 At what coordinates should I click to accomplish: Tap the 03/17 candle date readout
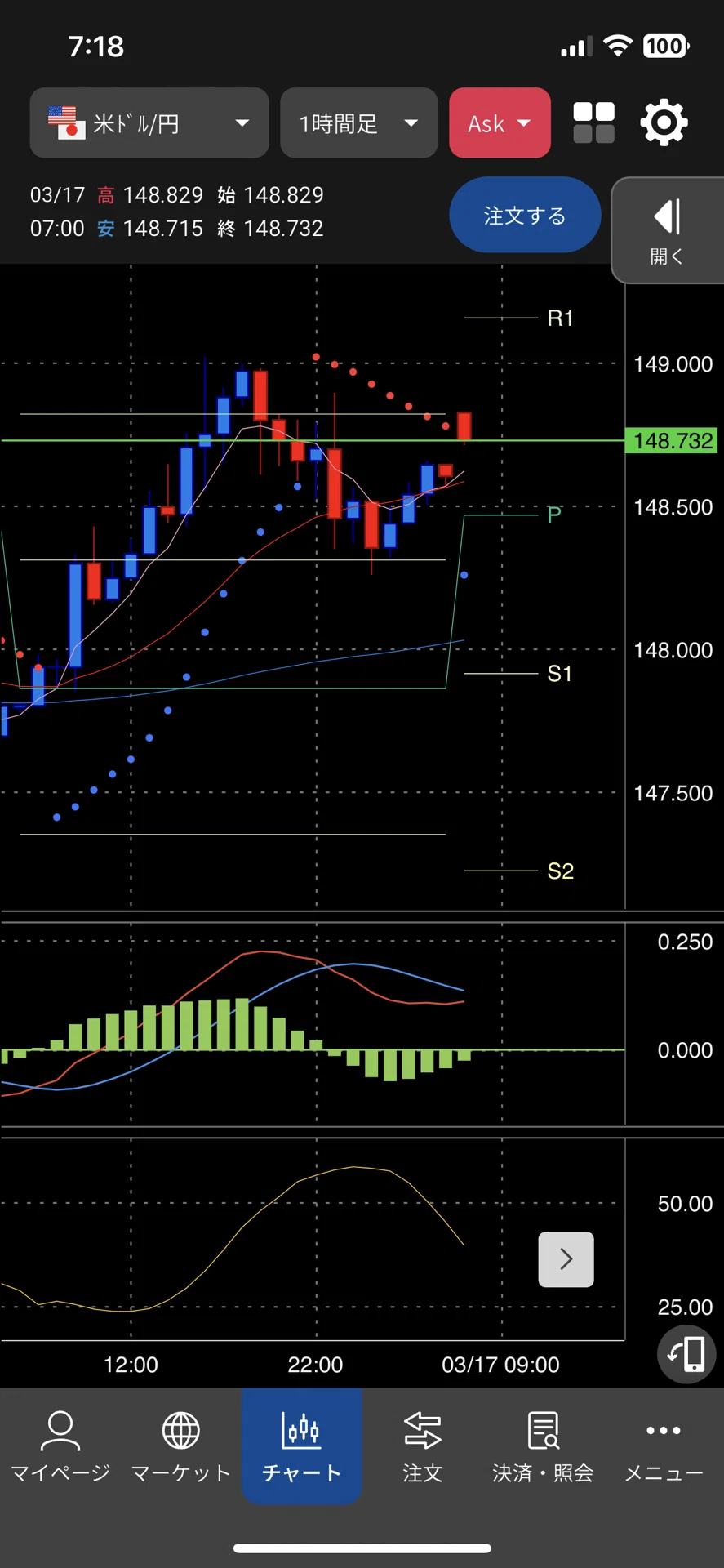pos(57,195)
